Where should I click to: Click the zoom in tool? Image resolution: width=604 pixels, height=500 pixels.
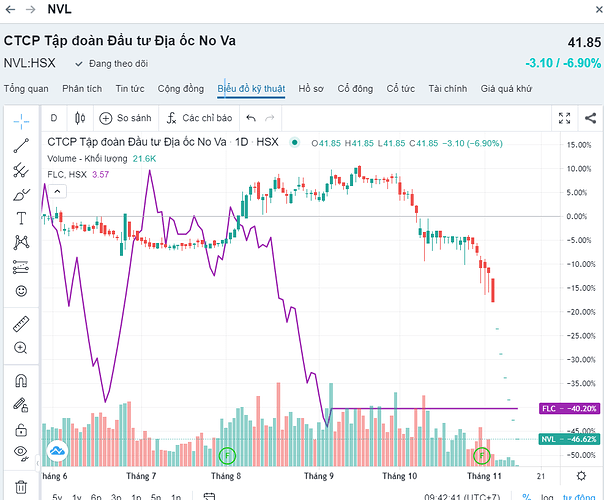(21, 348)
